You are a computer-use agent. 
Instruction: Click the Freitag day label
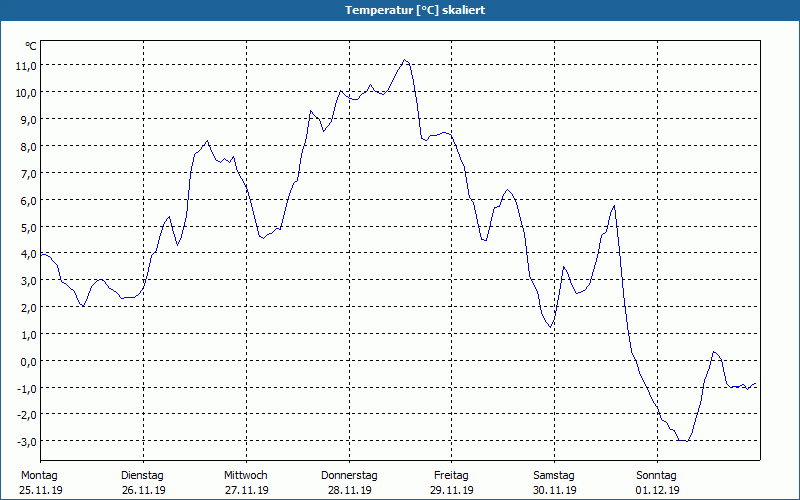coord(451,476)
